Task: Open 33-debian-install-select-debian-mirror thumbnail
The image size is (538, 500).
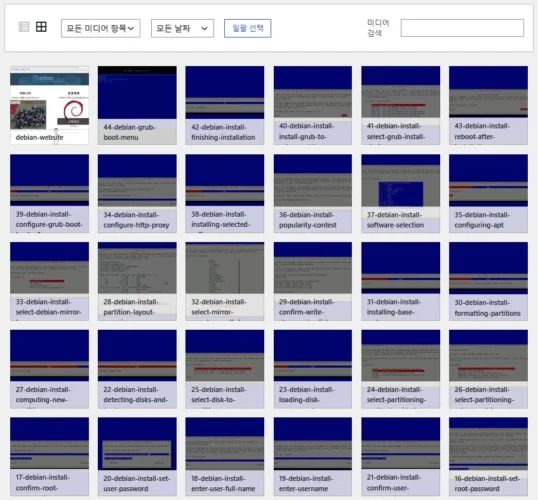Action: 49,281
